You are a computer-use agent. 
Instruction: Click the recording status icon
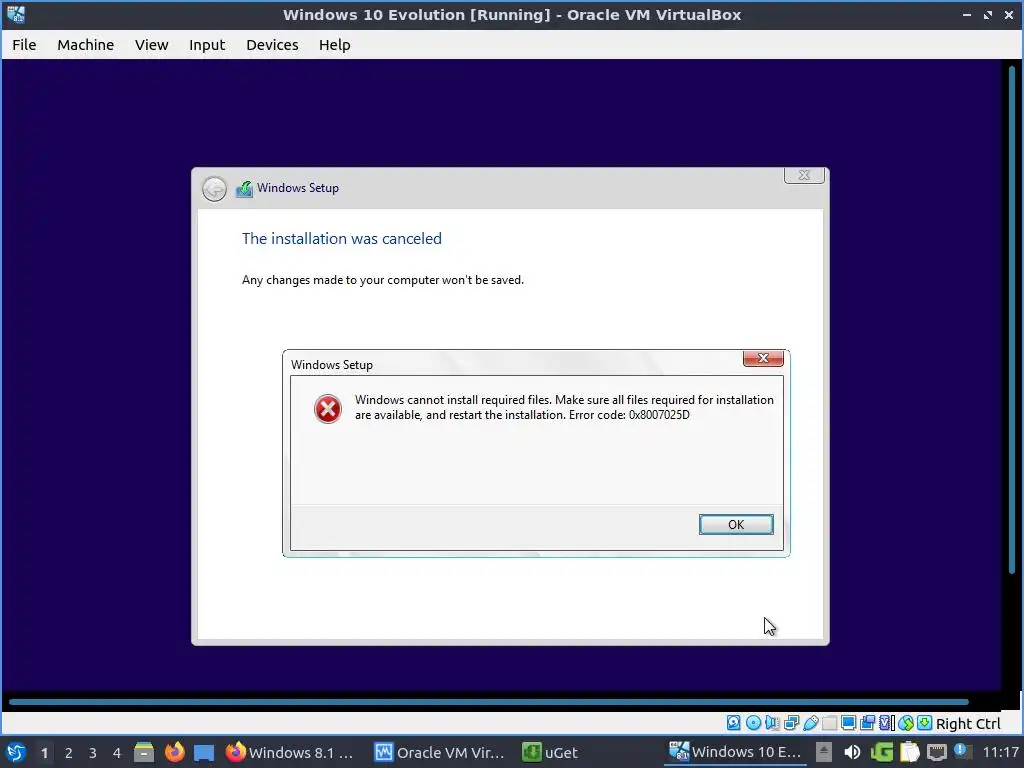coord(867,723)
